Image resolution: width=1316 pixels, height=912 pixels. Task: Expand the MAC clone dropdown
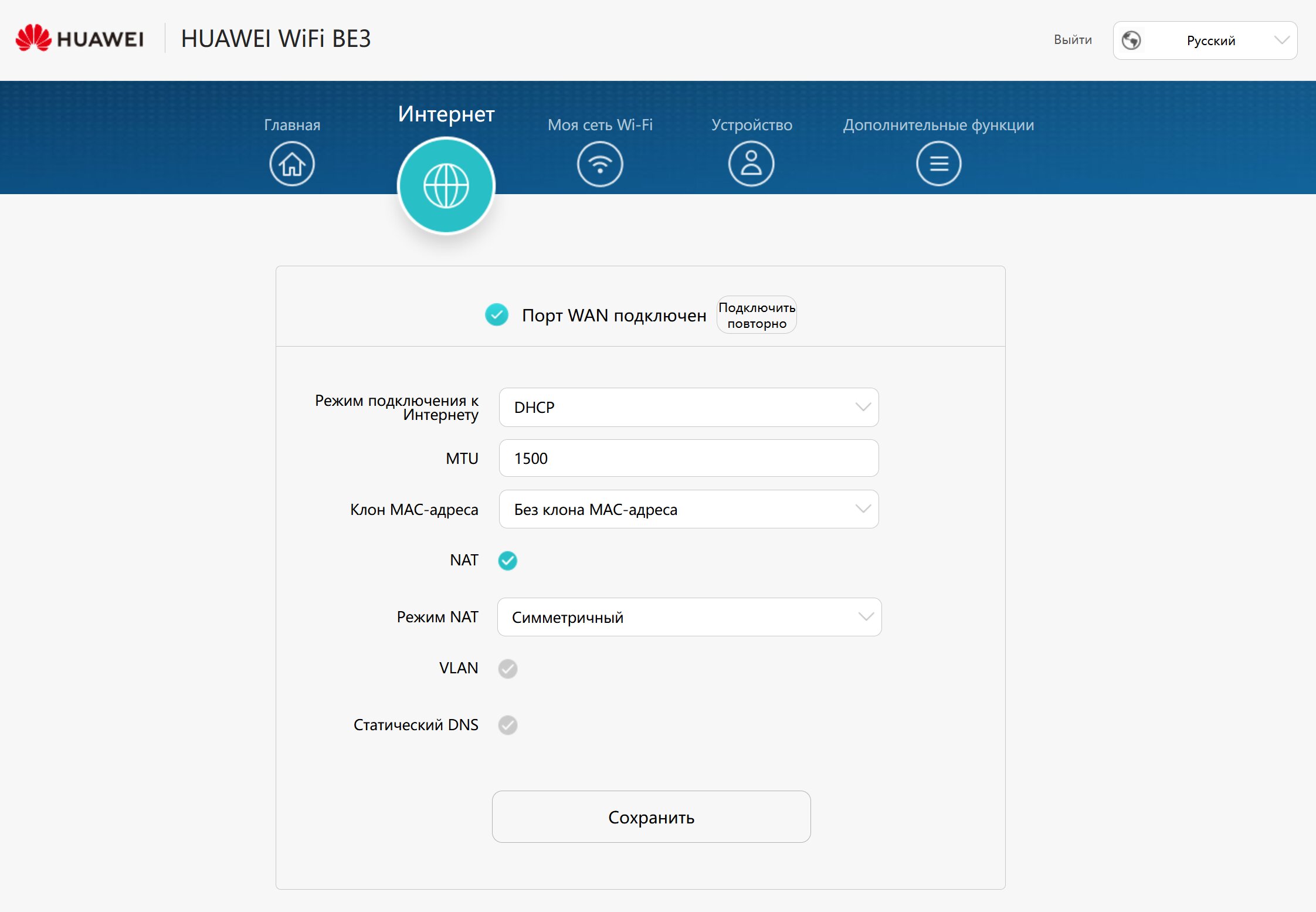point(688,509)
